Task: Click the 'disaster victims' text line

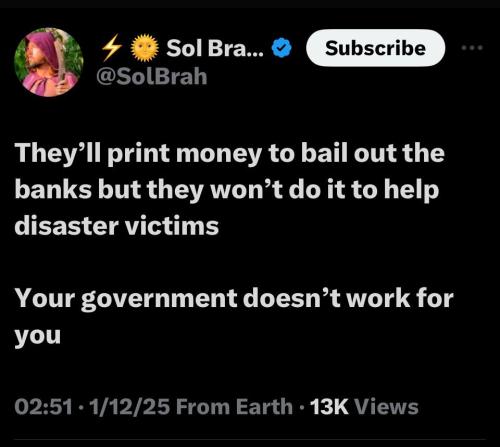Action: pyautogui.click(x=117, y=226)
